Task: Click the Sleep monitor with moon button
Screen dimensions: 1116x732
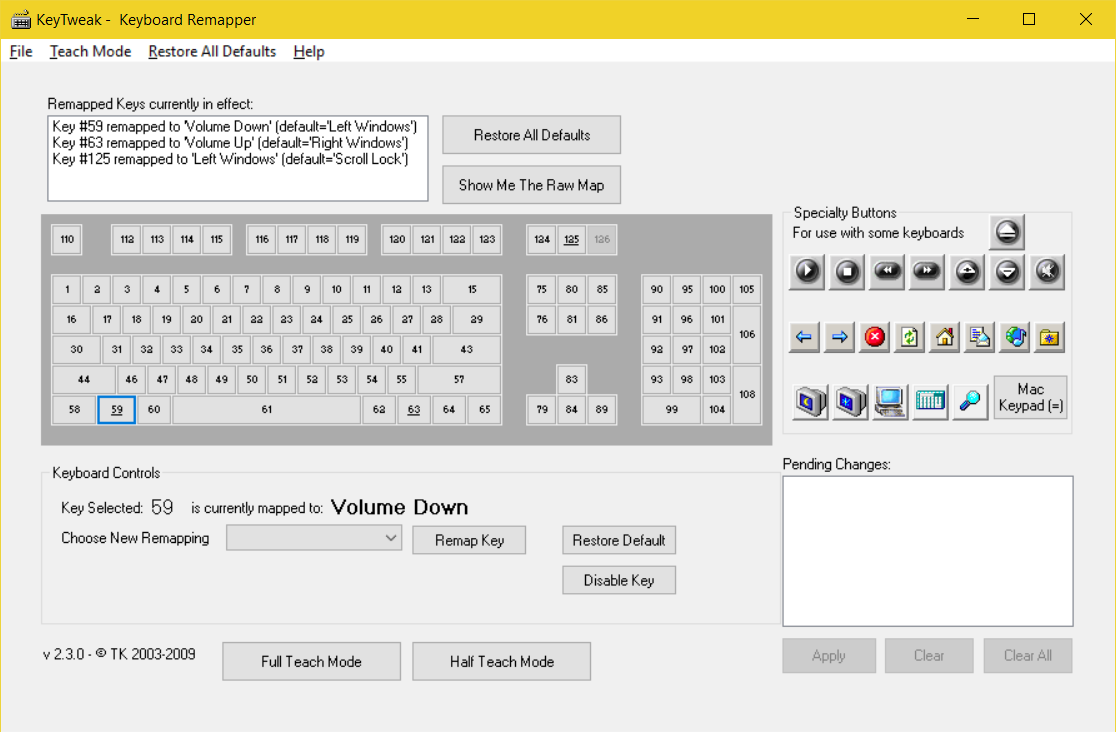Action: 811,402
